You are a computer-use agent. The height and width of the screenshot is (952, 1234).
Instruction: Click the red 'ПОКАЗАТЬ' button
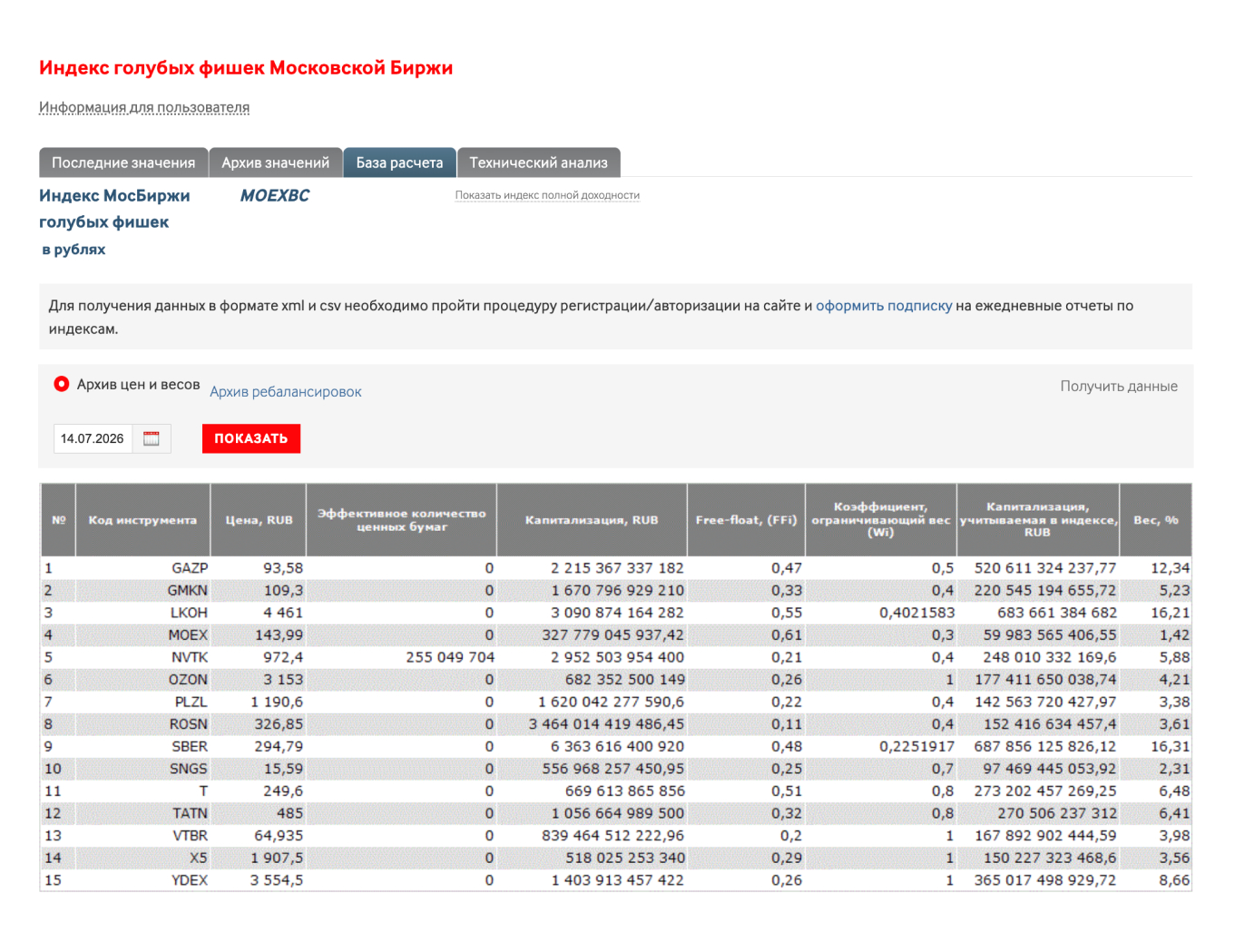pos(251,438)
